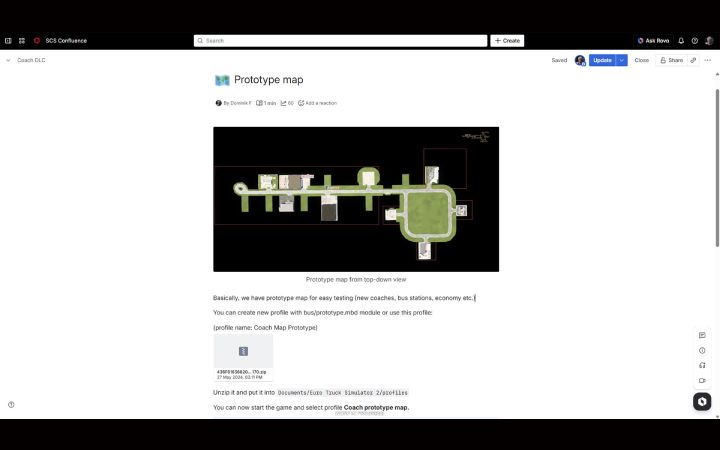Copy the page link icon
The image size is (720, 450).
pyautogui.click(x=693, y=60)
